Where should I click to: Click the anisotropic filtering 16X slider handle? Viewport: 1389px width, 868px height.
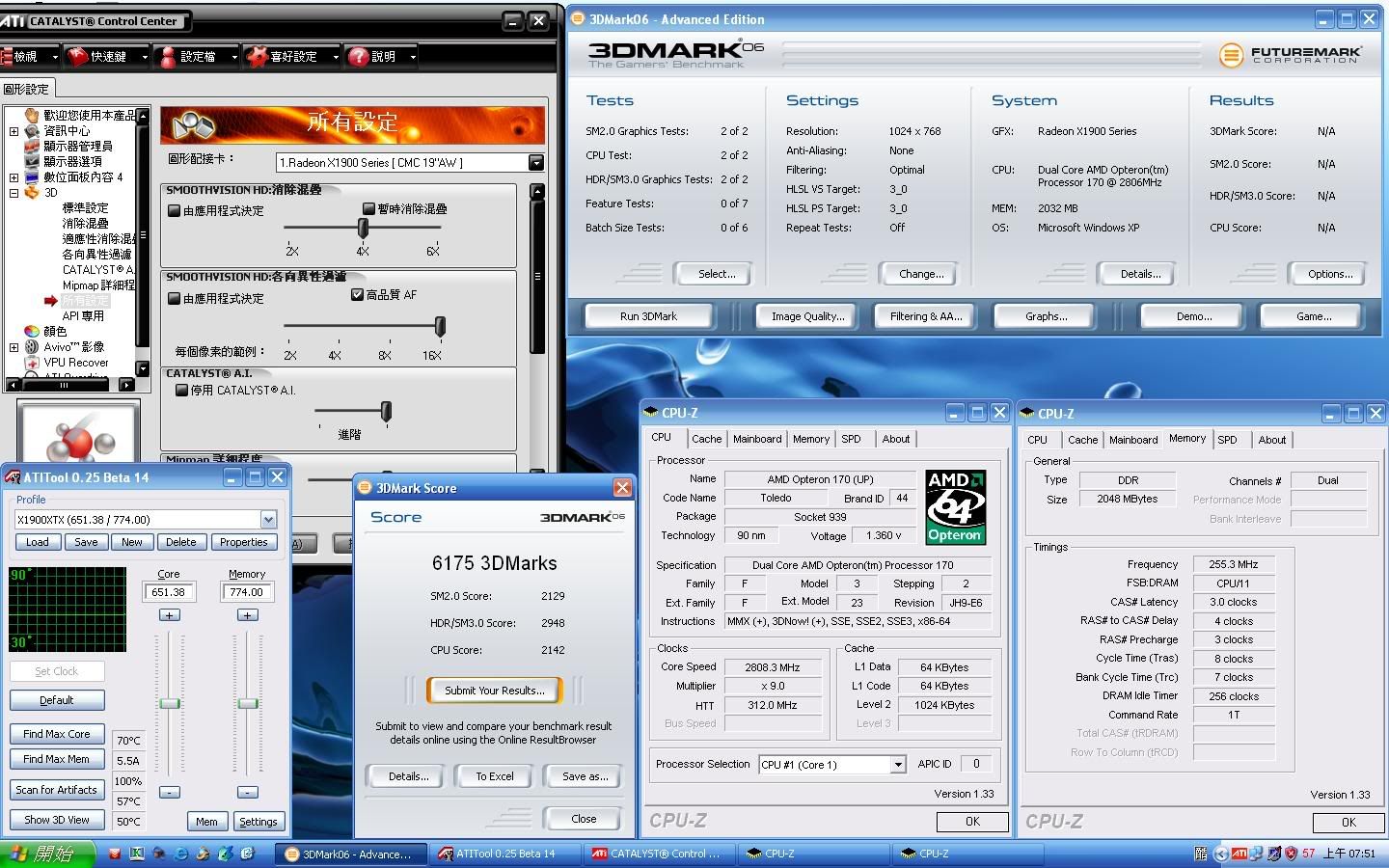440,327
